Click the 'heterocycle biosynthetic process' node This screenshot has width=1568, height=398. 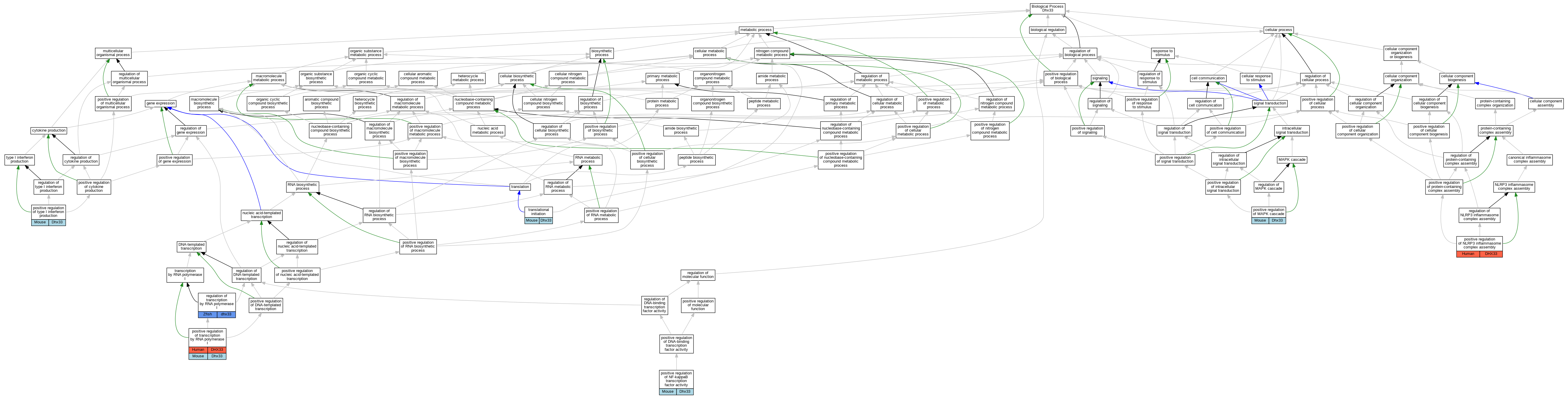(x=365, y=103)
